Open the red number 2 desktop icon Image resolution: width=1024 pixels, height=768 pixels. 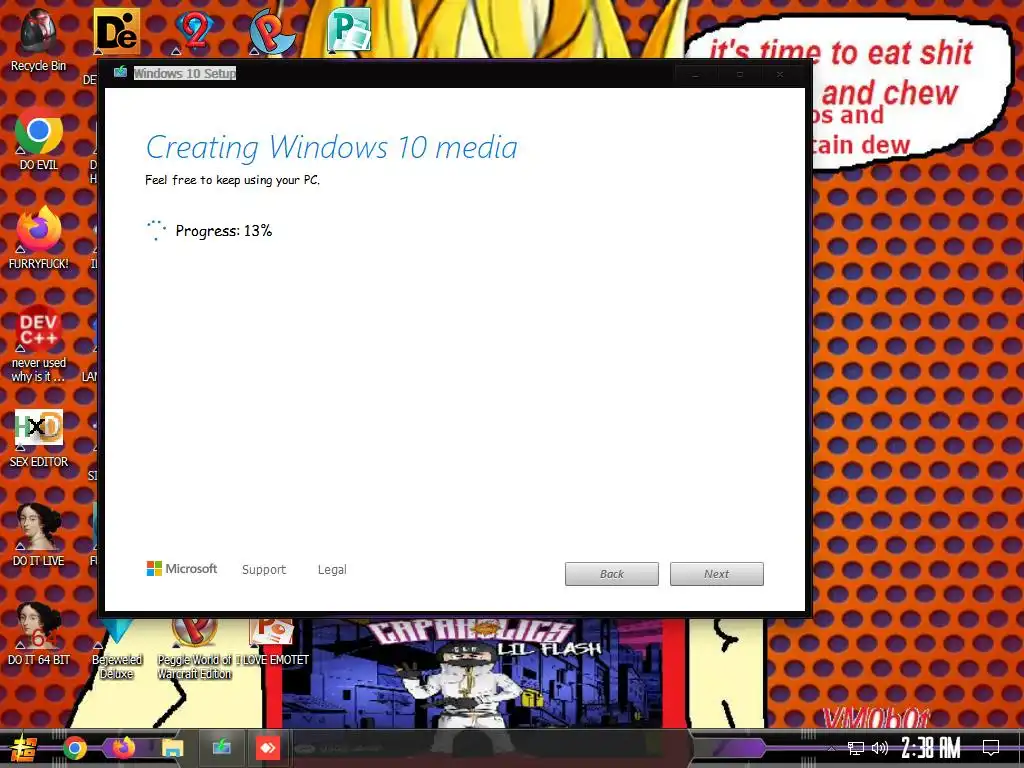coord(195,31)
